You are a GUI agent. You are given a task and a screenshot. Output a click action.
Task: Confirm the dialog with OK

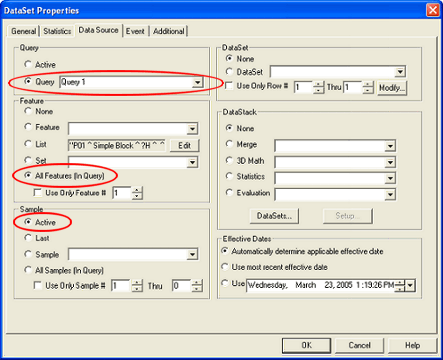tap(306, 345)
